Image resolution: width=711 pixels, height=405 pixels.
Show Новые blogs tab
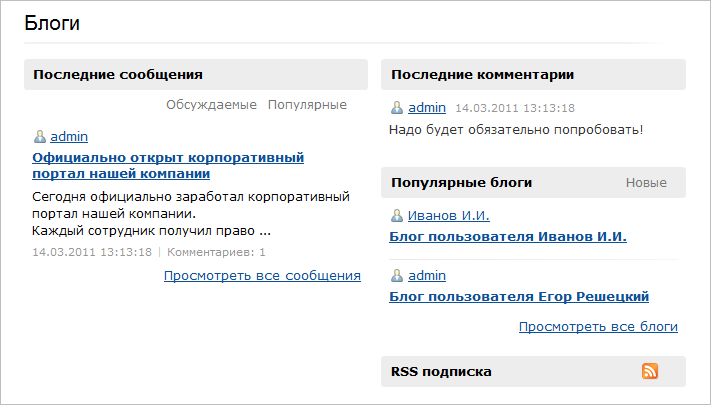click(x=646, y=183)
